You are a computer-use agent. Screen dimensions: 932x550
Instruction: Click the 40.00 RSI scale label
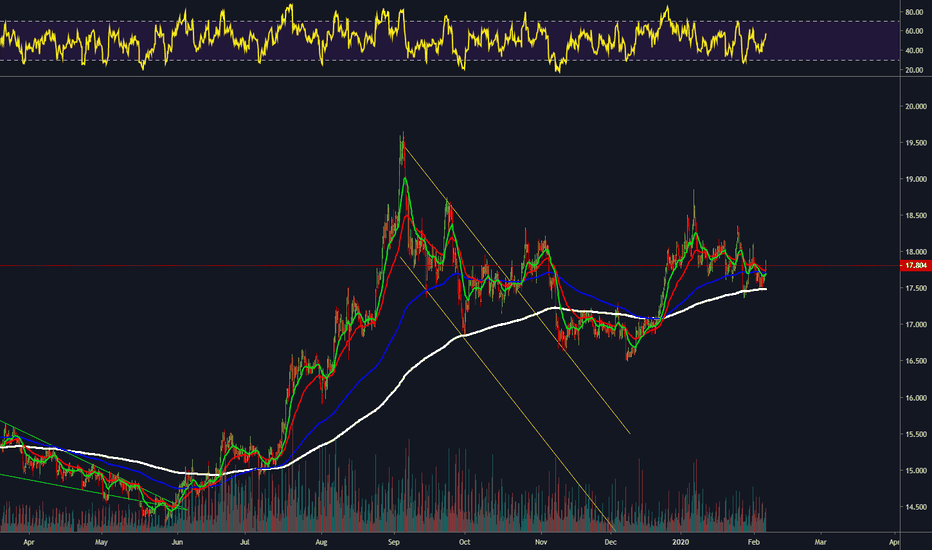click(914, 51)
